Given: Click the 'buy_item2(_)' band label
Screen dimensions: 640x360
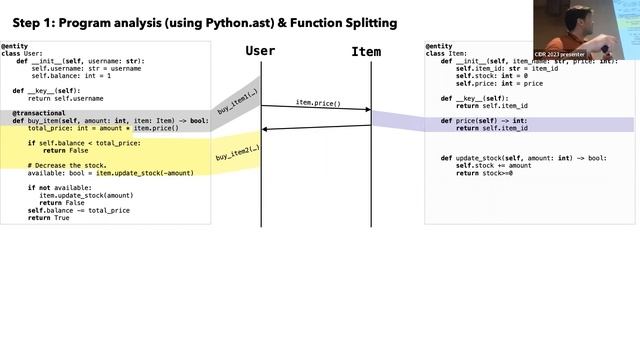Looking at the screenshot, I should 238,153.
